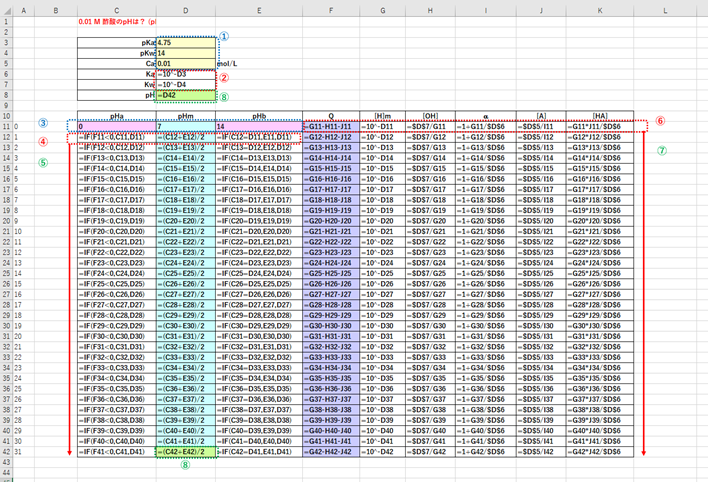Click the cell =10^-D42
Viewport: 708px width, 482px height.
(382, 452)
